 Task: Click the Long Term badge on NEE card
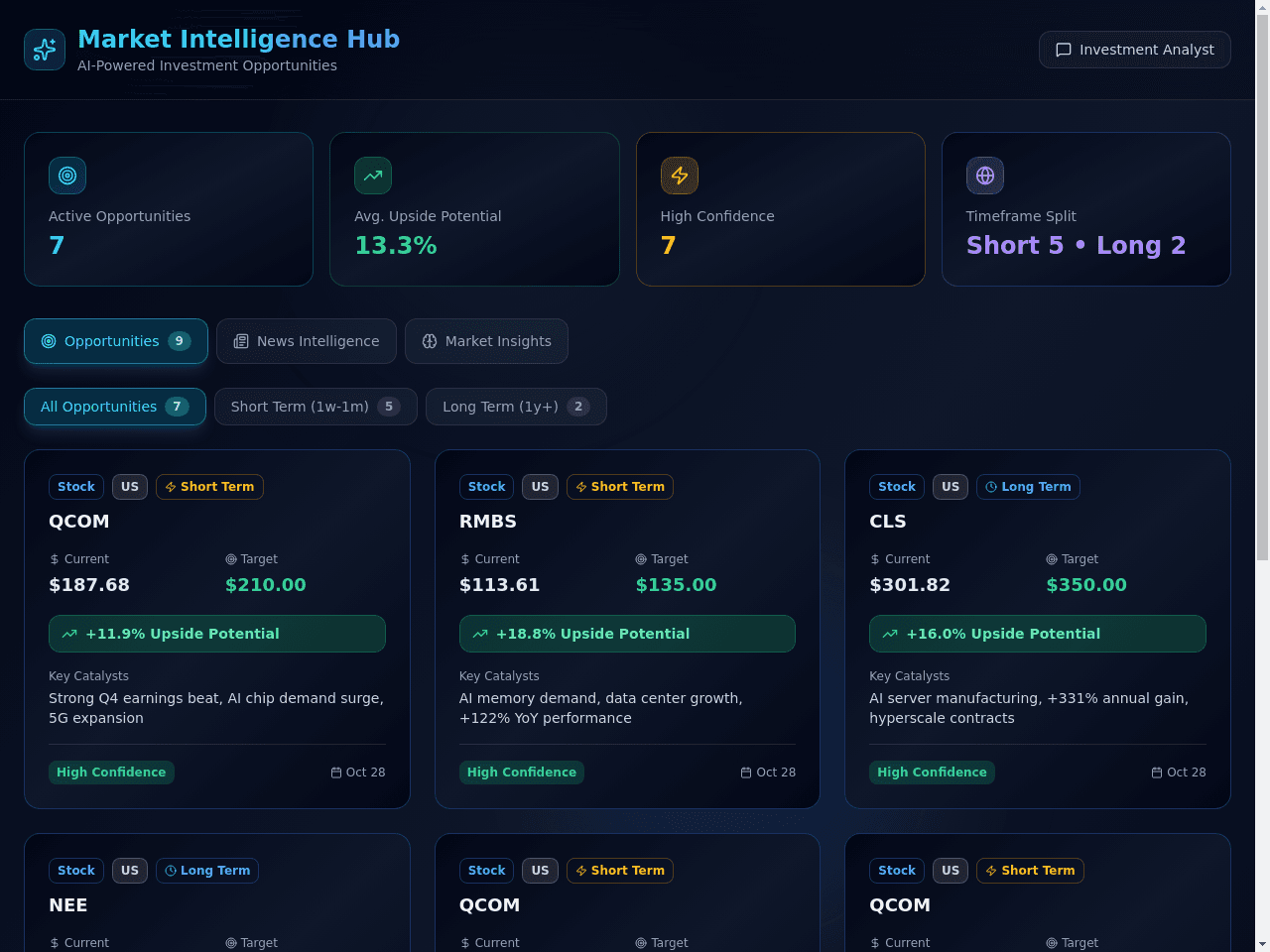tap(207, 871)
